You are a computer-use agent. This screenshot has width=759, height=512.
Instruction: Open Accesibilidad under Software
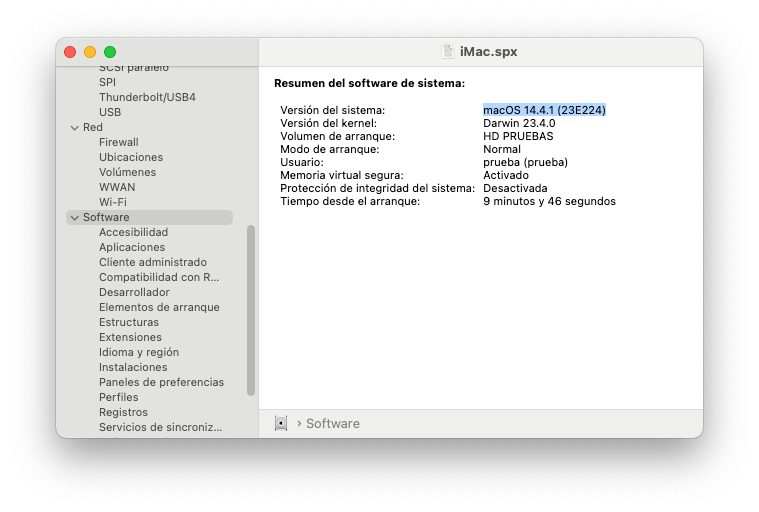[x=134, y=232]
